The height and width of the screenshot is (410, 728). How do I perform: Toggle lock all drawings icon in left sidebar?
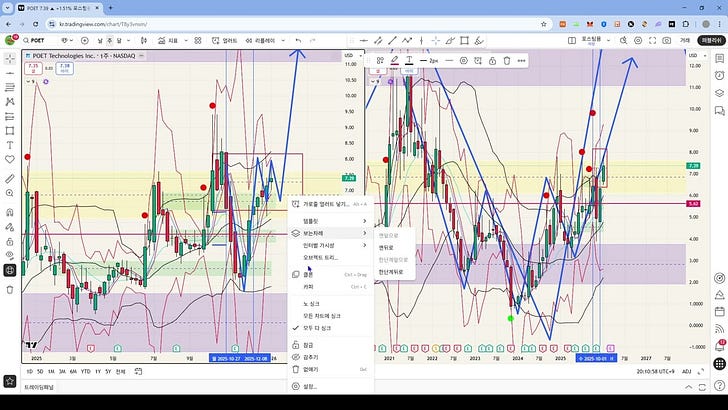(x=10, y=241)
